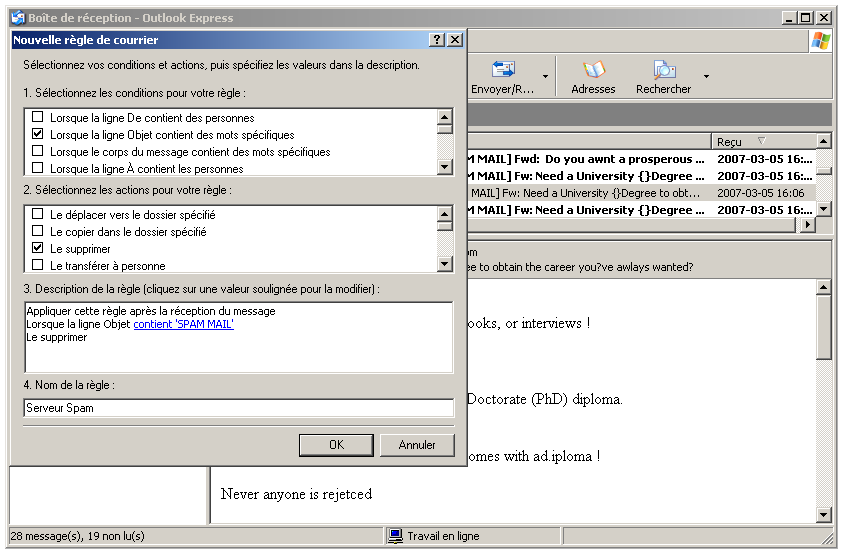Click the preview pane scroll-down arrow
845x554 pixels.
point(823,515)
